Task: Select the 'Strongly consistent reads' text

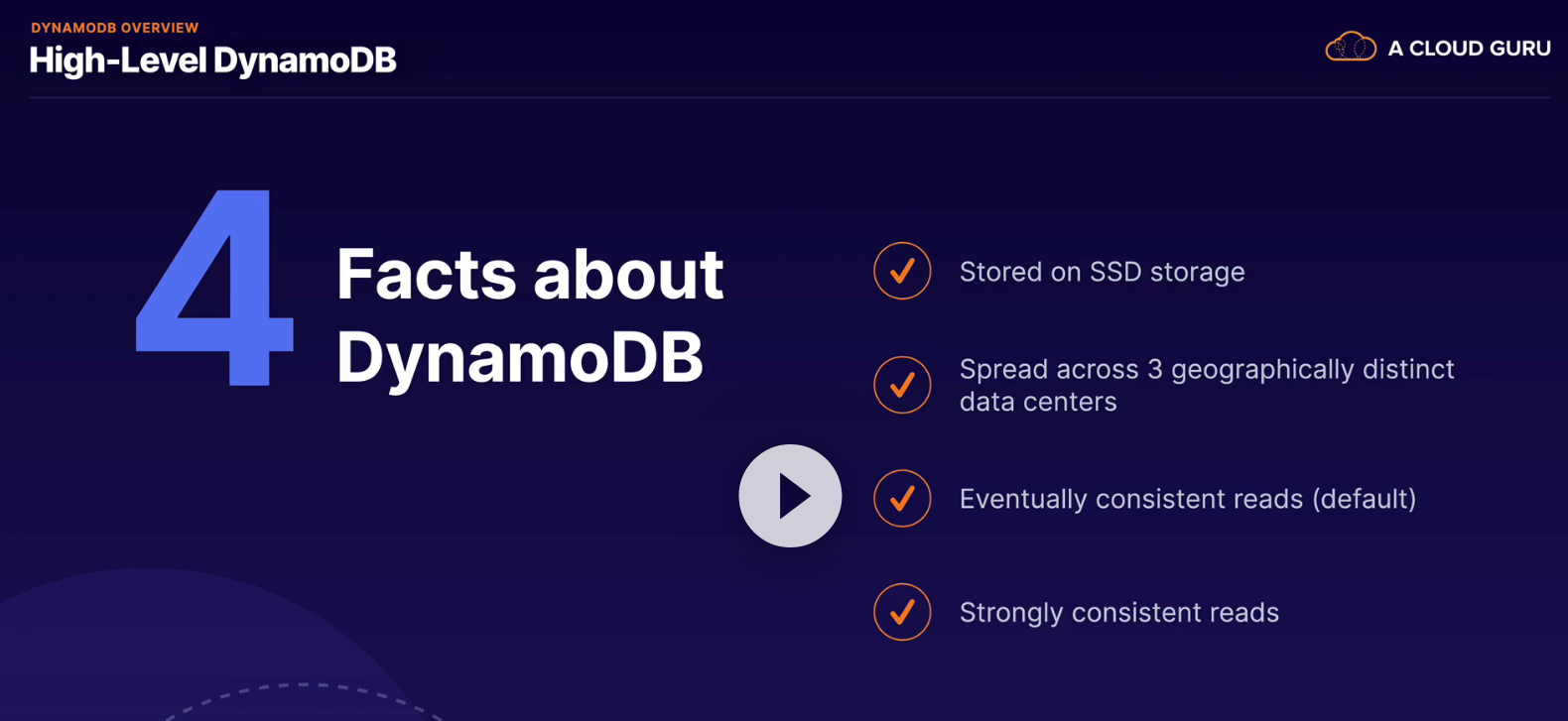Action: 1118,613
